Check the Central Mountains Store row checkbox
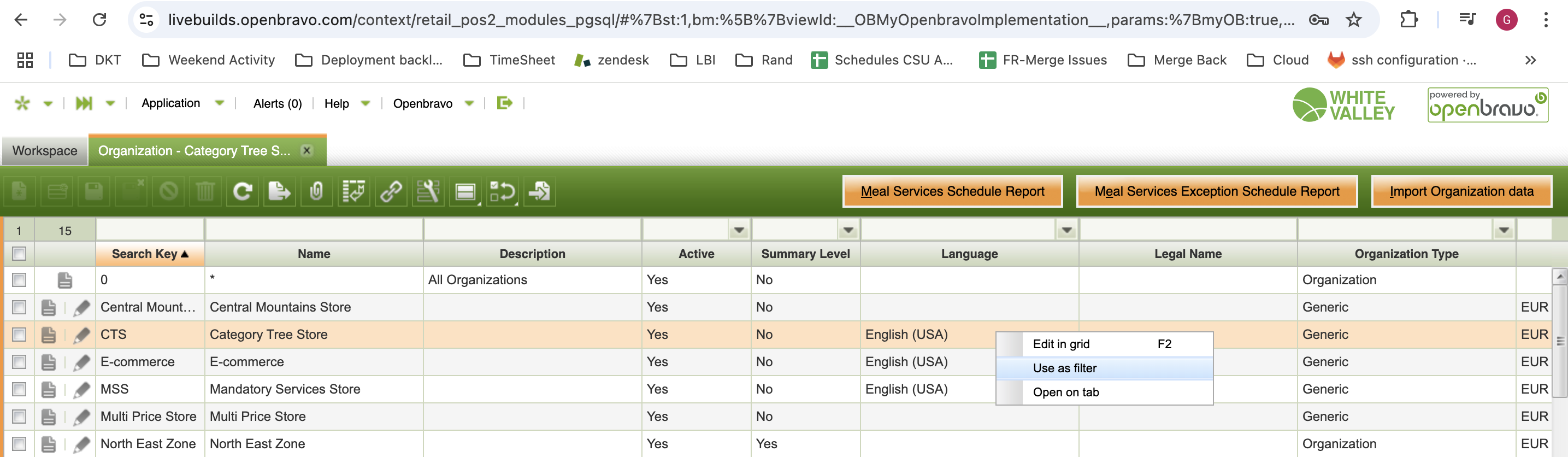This screenshot has height=457, width=1568. (20, 307)
